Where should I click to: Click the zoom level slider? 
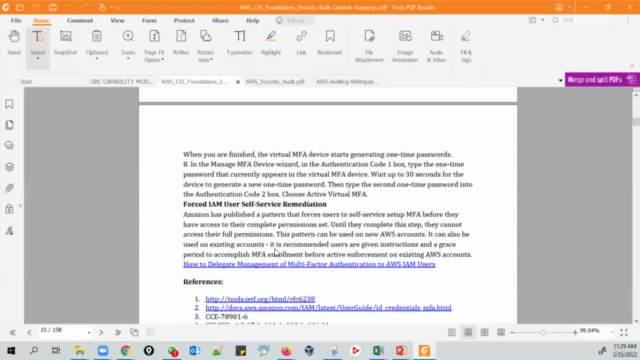point(543,333)
